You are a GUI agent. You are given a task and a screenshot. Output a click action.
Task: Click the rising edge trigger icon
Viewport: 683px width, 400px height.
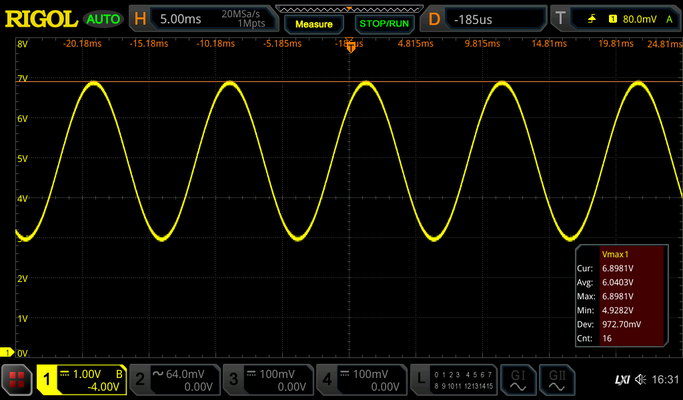click(592, 19)
